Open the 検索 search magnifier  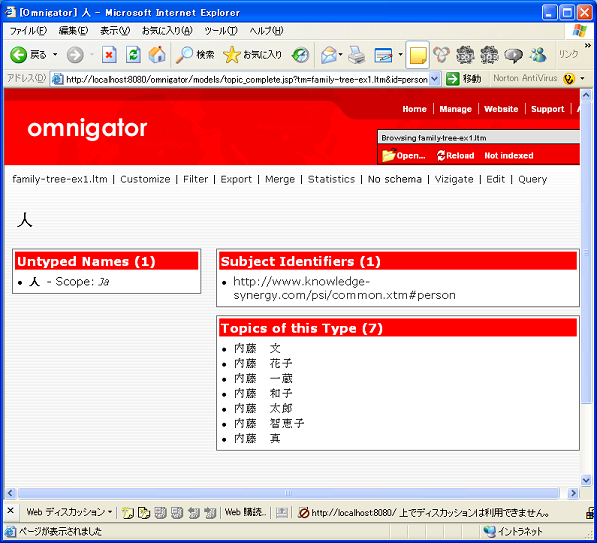[195, 55]
